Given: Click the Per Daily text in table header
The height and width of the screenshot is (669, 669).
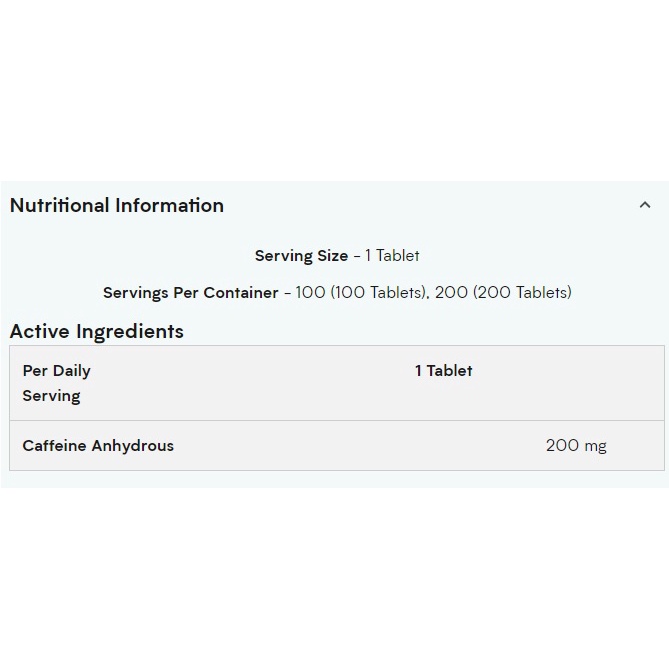Looking at the screenshot, I should tap(56, 371).
